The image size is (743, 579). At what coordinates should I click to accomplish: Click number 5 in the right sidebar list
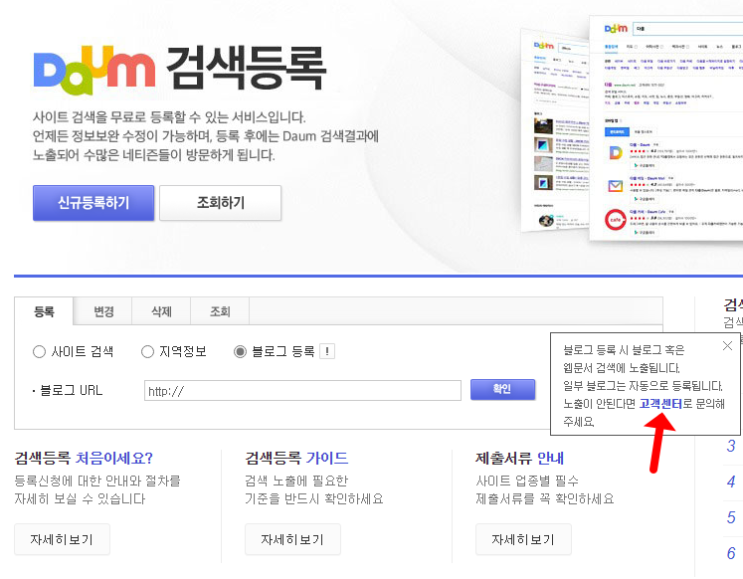click(x=731, y=517)
